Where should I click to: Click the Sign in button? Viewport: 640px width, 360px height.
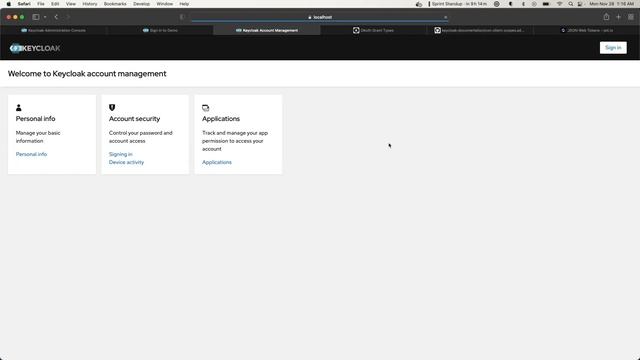pos(613,48)
